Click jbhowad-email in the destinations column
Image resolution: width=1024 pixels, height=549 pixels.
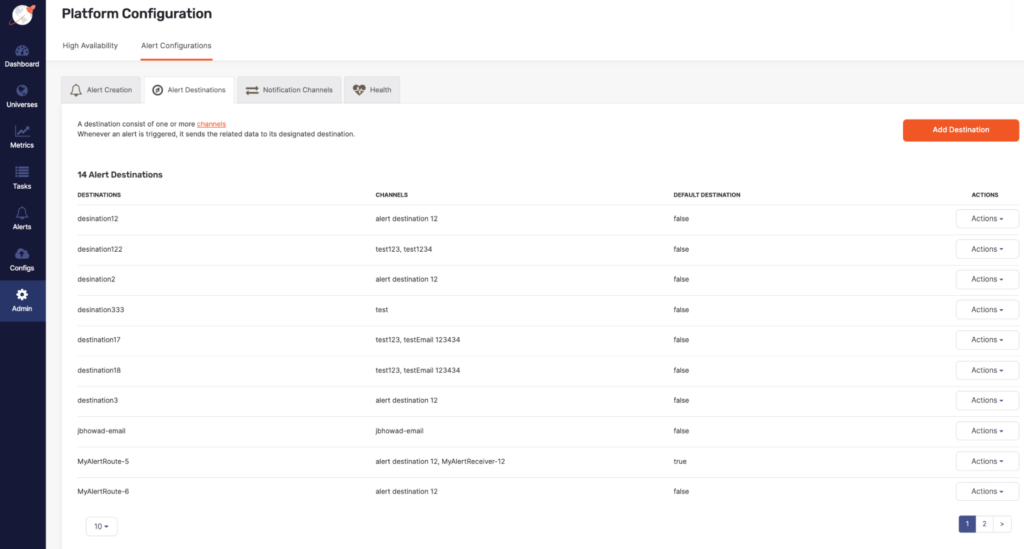coord(101,431)
